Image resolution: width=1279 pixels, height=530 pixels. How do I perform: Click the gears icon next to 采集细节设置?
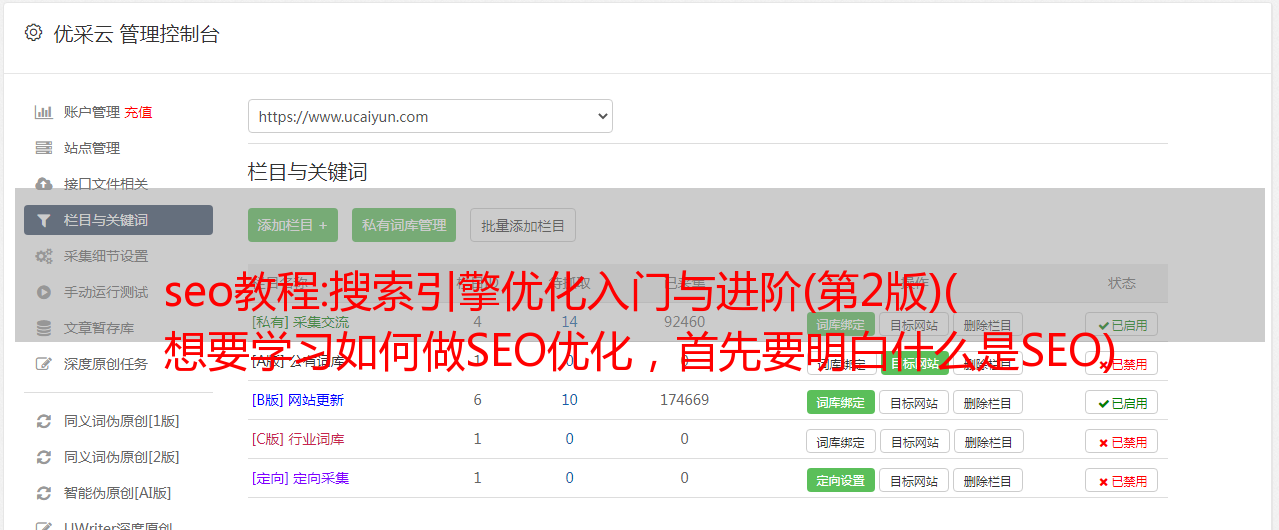pos(44,256)
